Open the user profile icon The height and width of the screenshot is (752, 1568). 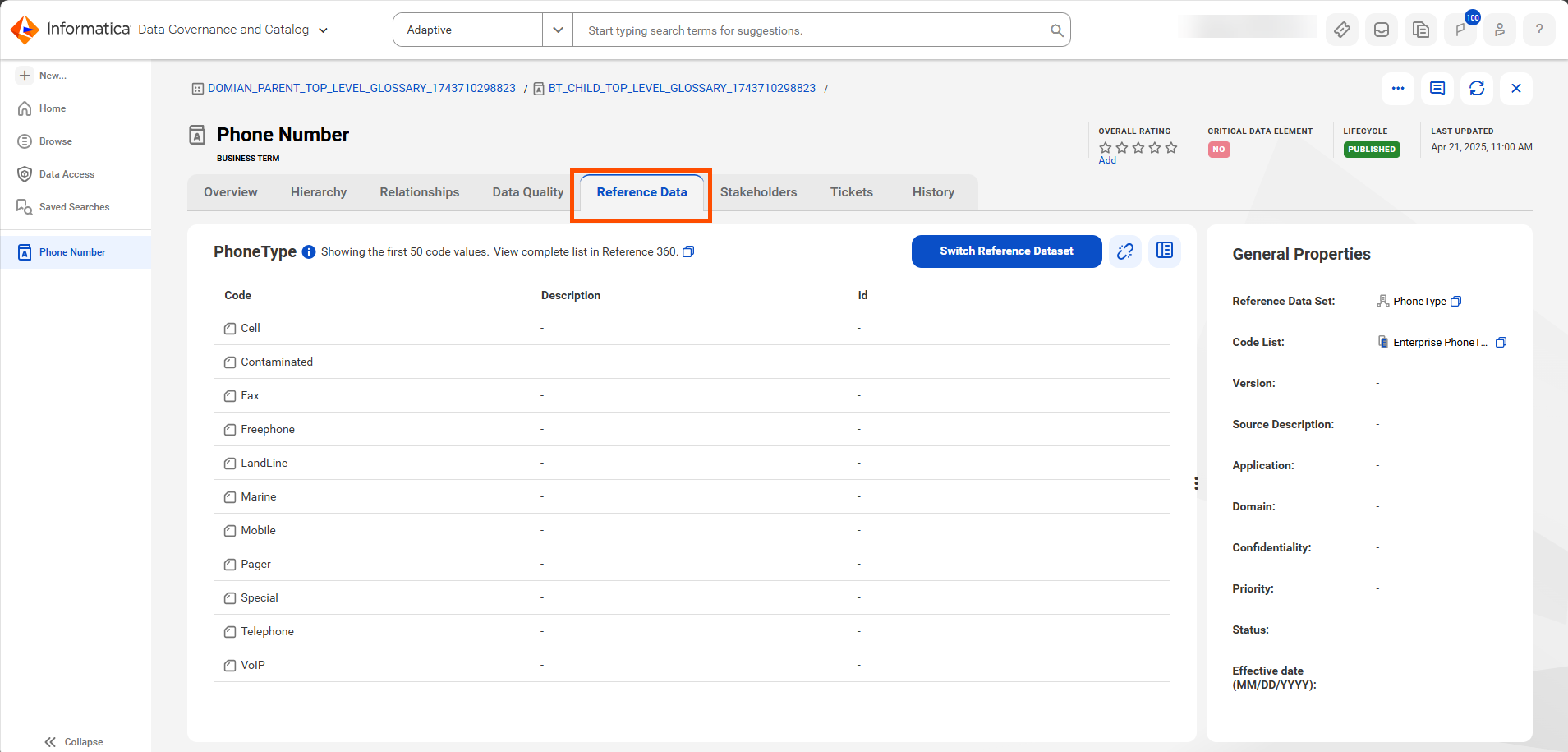click(1500, 30)
